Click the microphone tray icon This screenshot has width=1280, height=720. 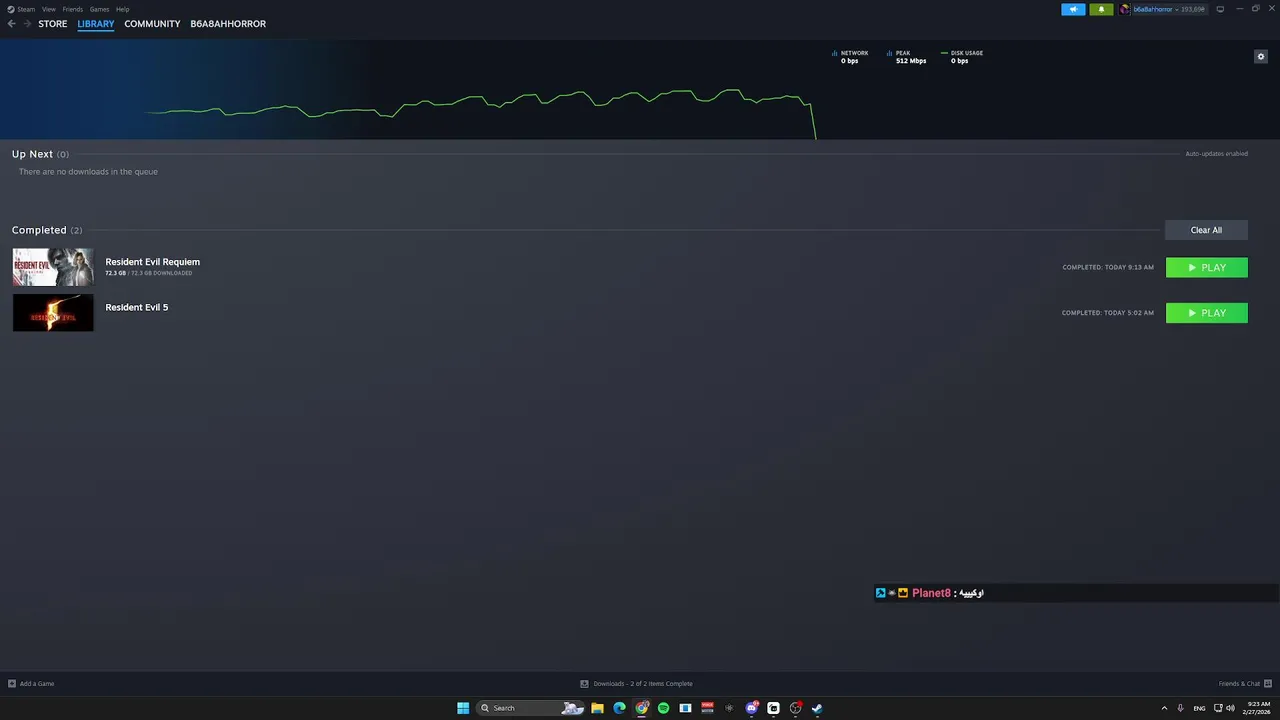1181,708
